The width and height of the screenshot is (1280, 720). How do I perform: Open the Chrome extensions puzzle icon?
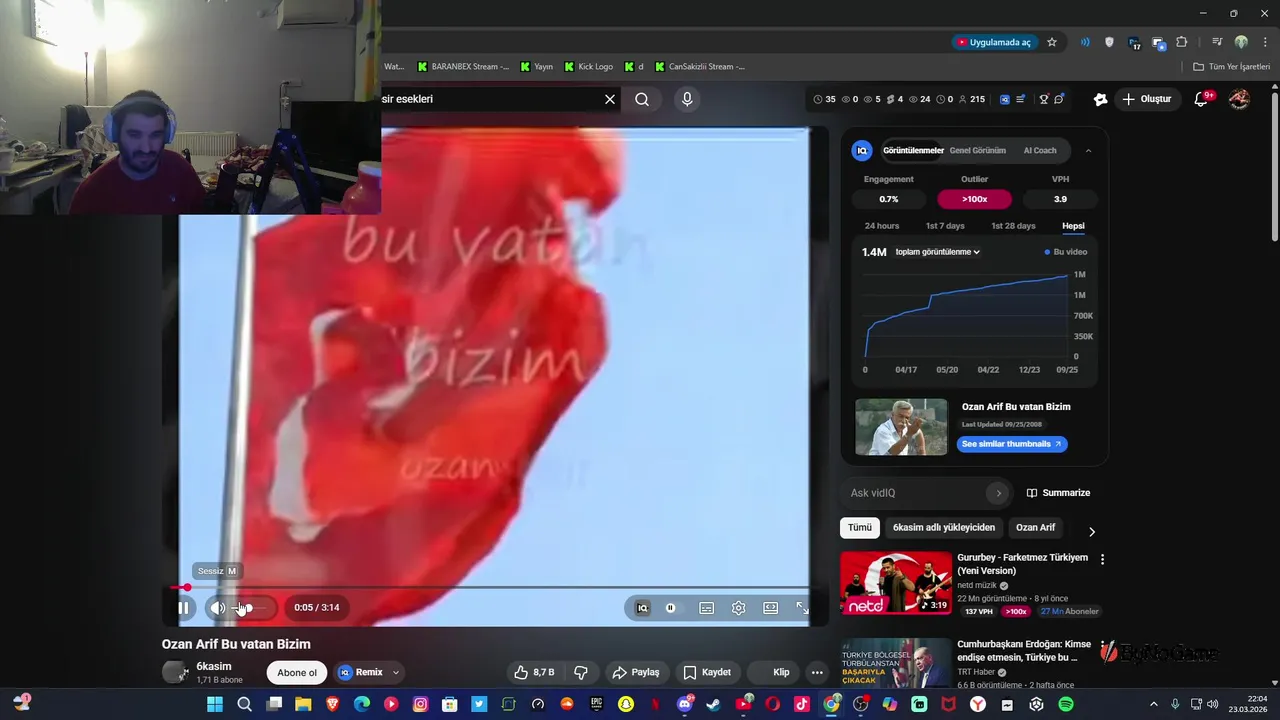point(1182,42)
